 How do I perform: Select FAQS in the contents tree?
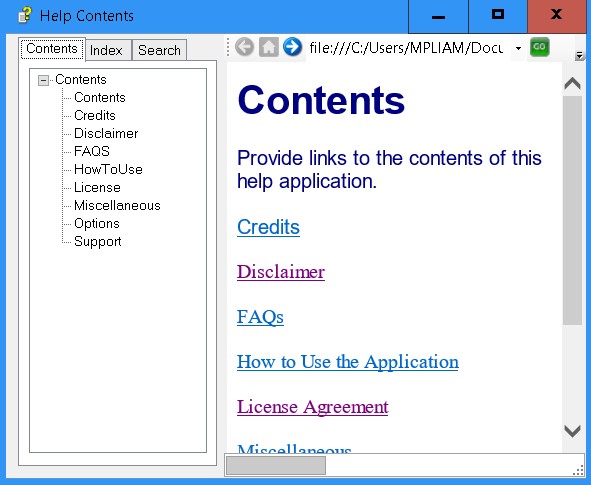(x=92, y=151)
